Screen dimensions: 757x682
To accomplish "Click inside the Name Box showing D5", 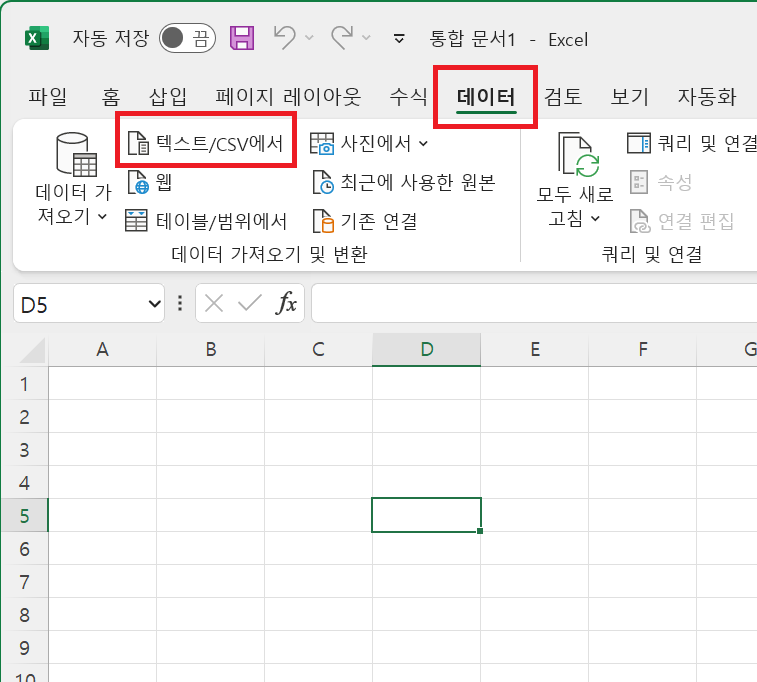I will point(80,304).
